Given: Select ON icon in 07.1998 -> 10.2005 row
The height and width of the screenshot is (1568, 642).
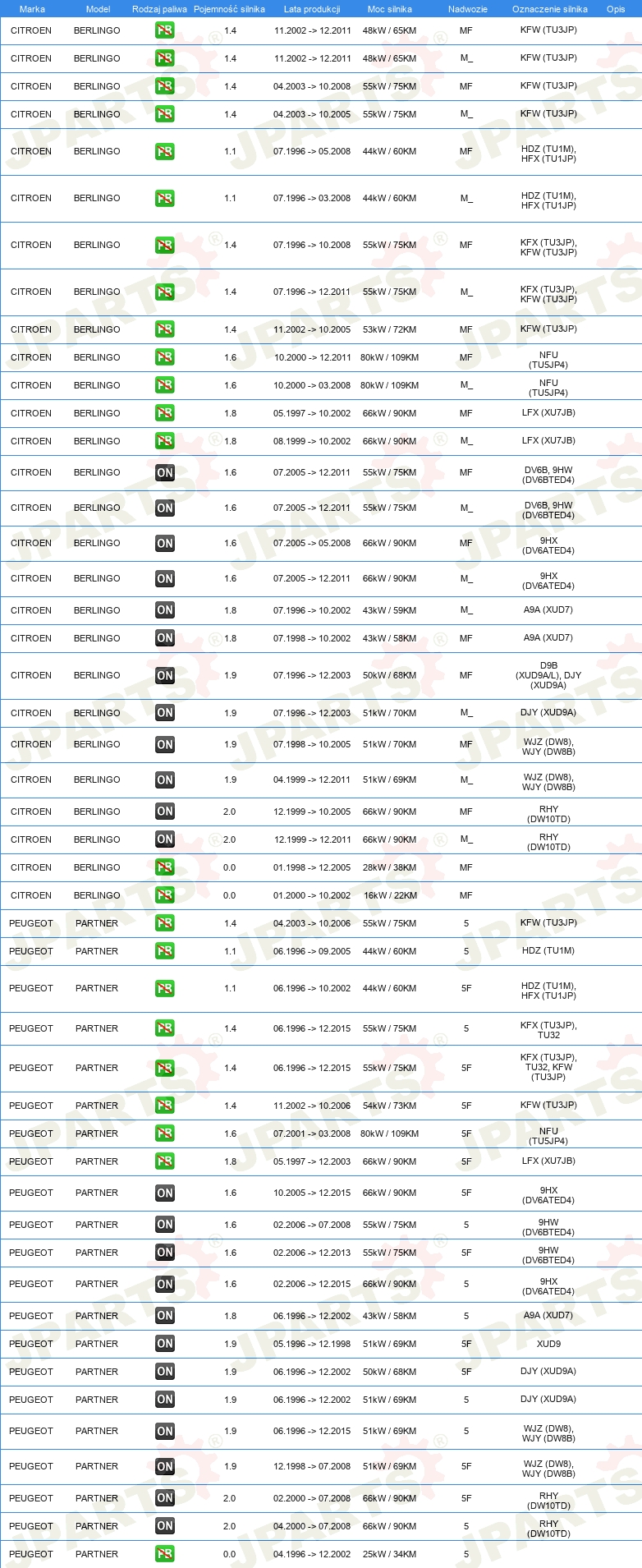Looking at the screenshot, I should [x=165, y=744].
